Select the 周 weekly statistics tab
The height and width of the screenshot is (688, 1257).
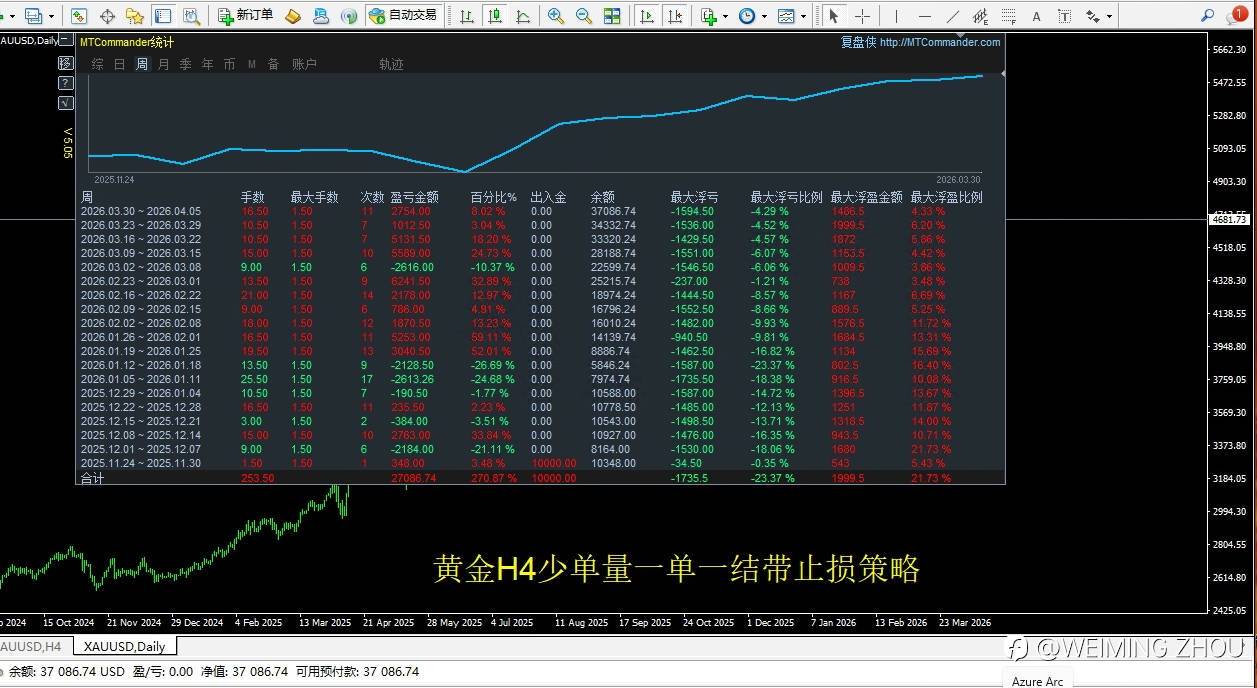pos(141,64)
